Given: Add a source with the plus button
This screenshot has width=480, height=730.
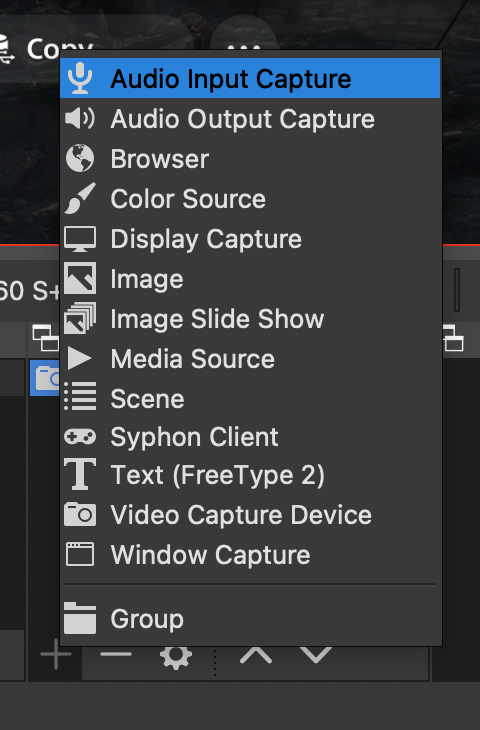Looking at the screenshot, I should [56, 654].
